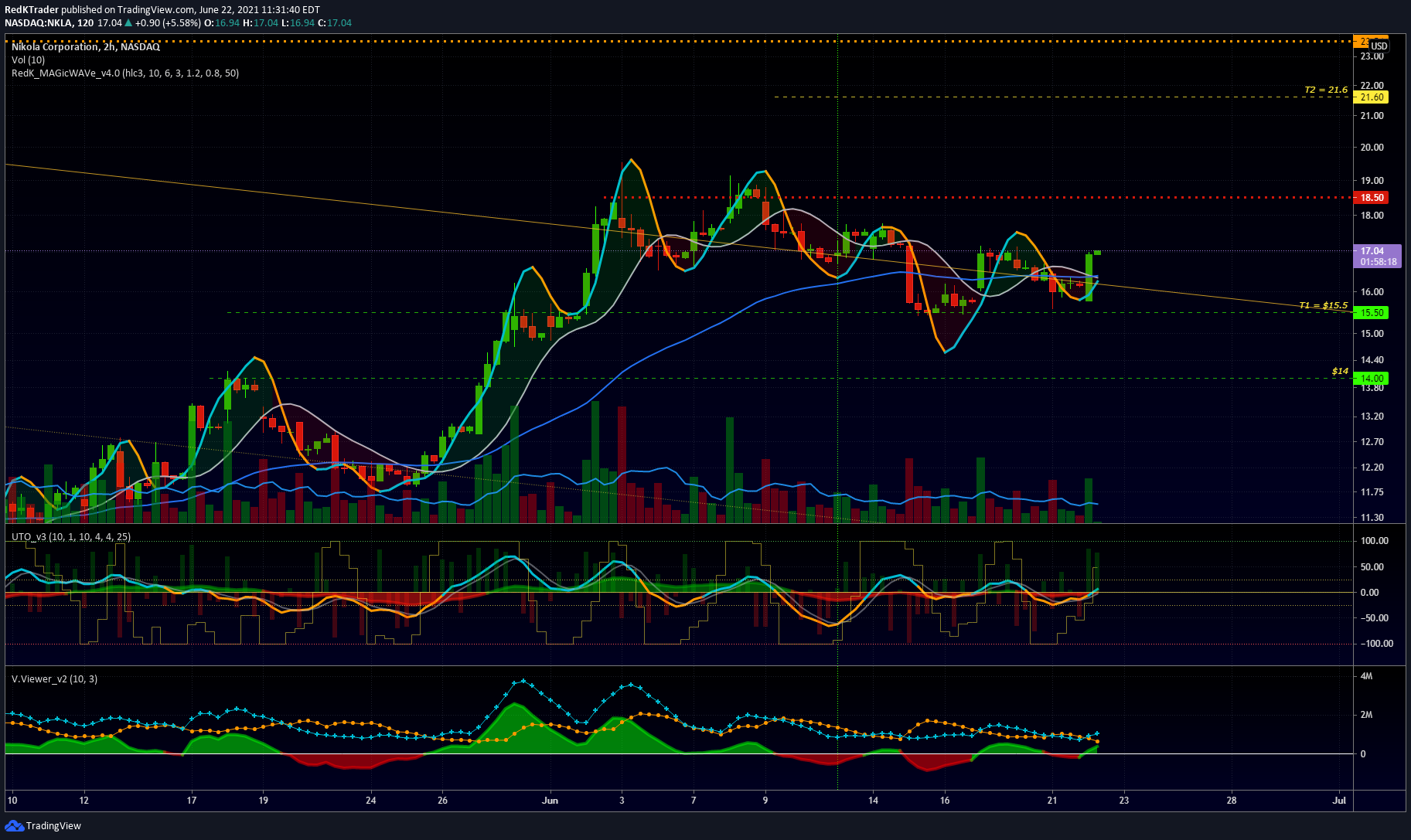The image size is (1411, 840).
Task: Click the yellow 21.60 price label
Action: click(x=1372, y=97)
